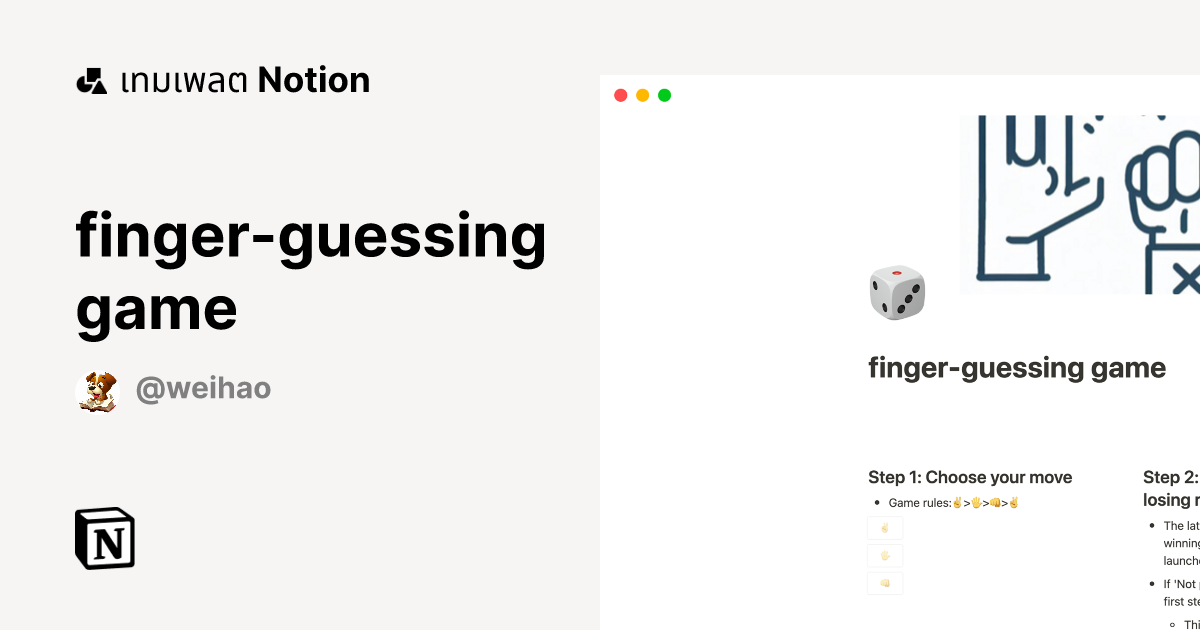Click the Notion cube logo

(x=105, y=539)
